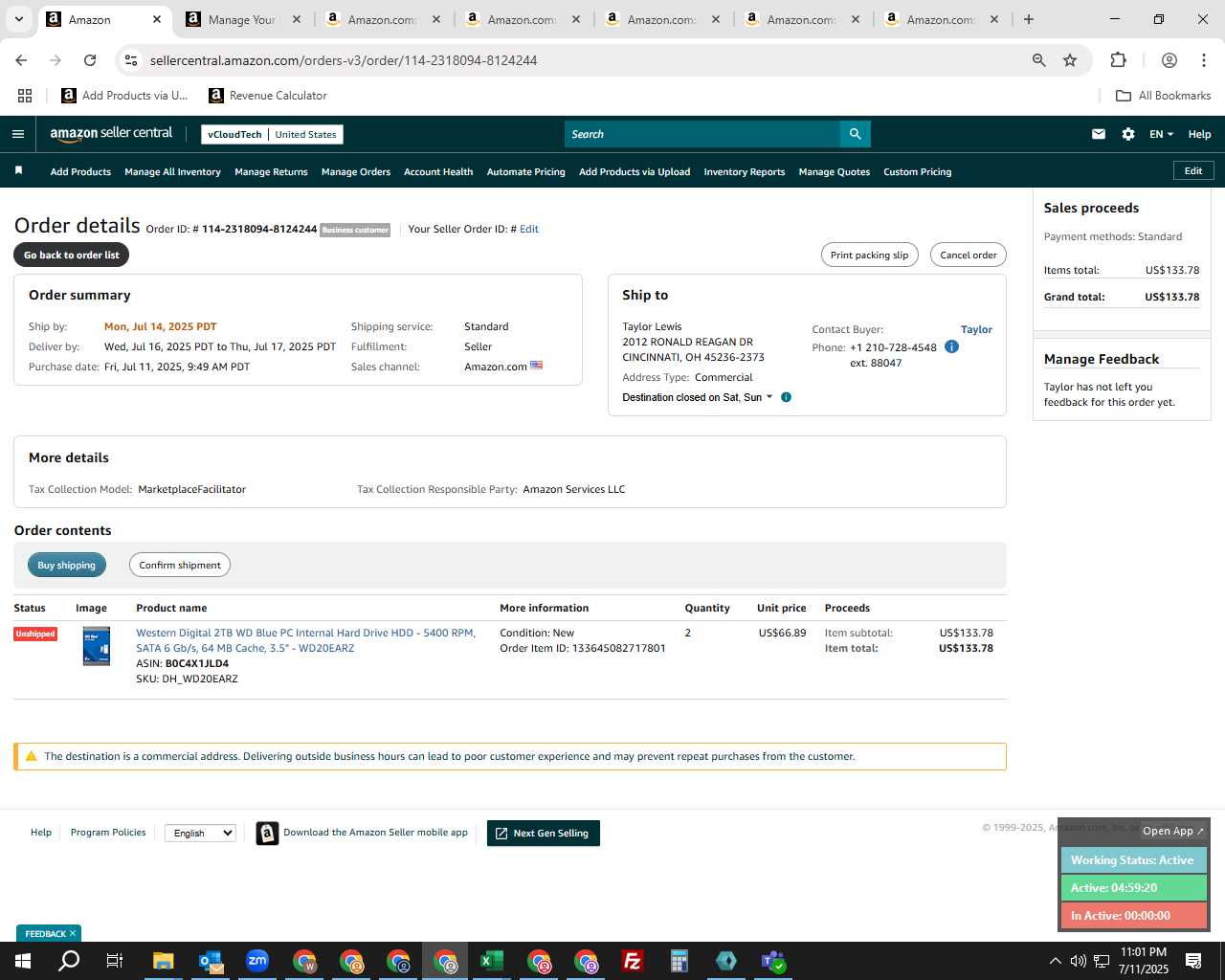Click the browser reload icon

click(x=90, y=60)
